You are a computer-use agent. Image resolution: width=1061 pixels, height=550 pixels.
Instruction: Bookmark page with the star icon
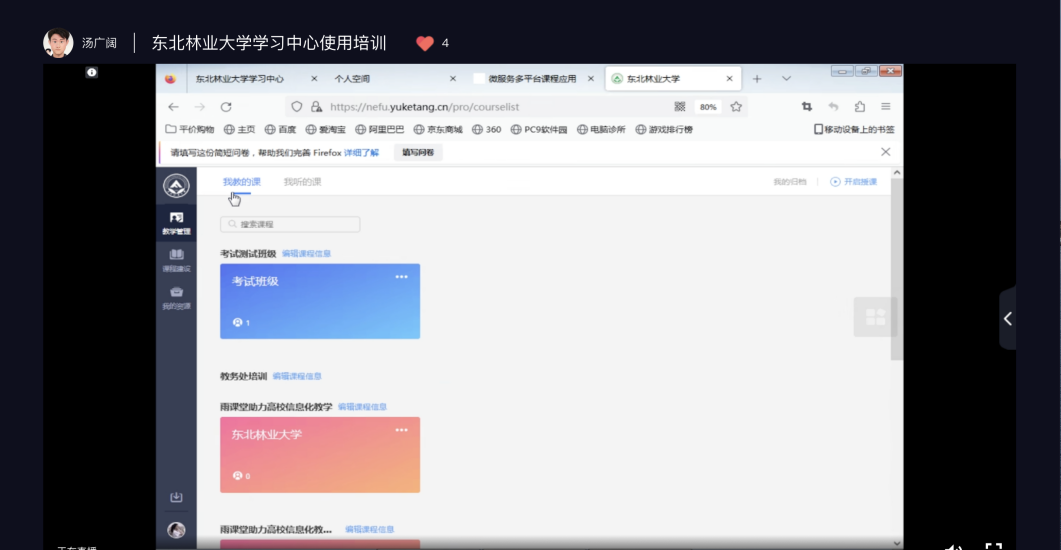tap(736, 107)
